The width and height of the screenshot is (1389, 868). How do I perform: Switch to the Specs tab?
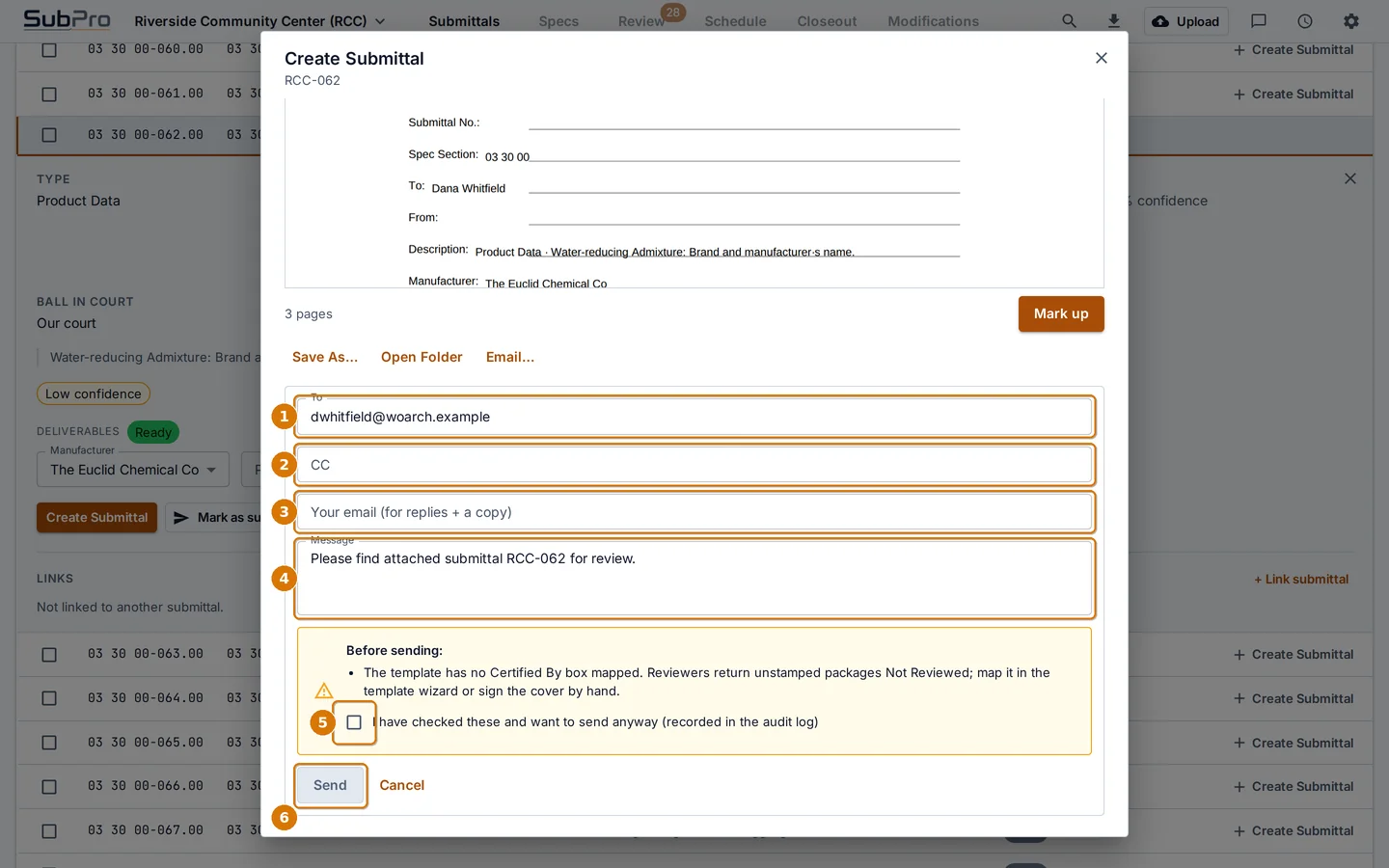558,21
